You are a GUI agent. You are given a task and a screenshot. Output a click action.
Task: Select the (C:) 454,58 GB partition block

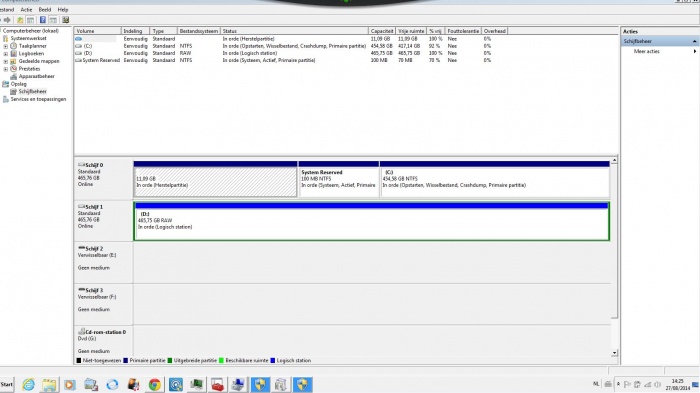tap(495, 179)
